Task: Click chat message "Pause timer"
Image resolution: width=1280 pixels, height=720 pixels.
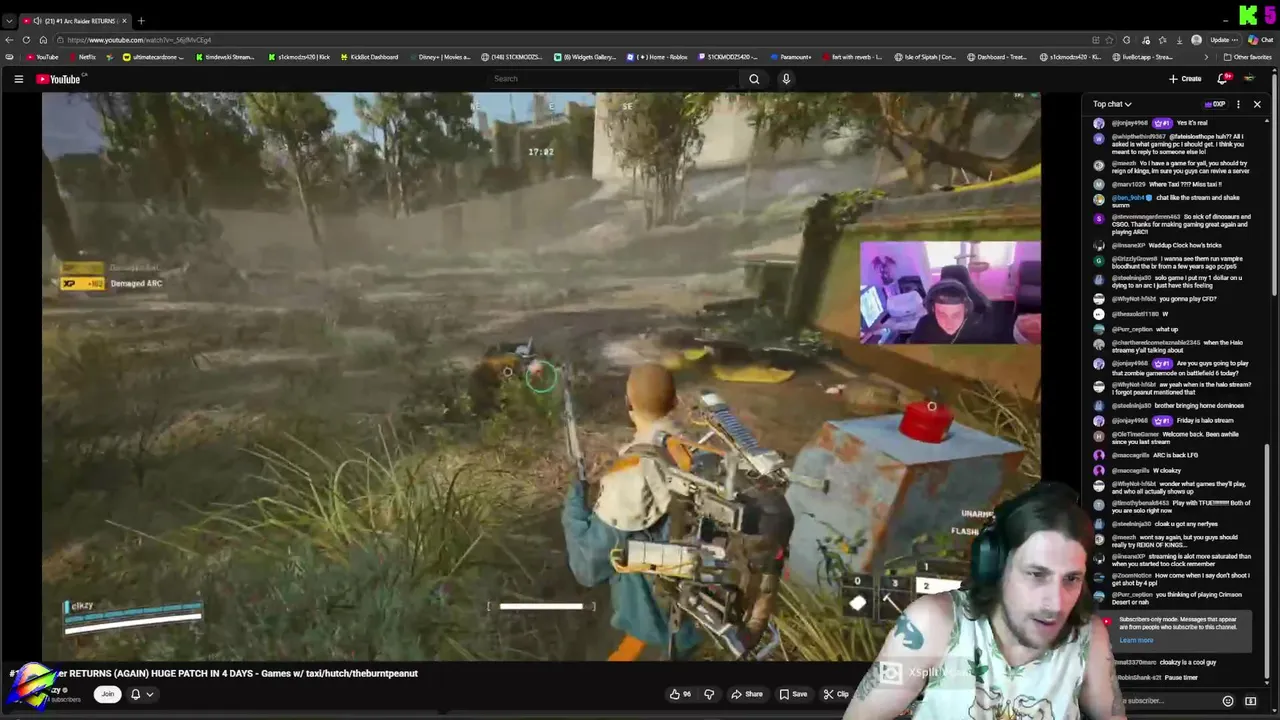Action: tap(1181, 678)
